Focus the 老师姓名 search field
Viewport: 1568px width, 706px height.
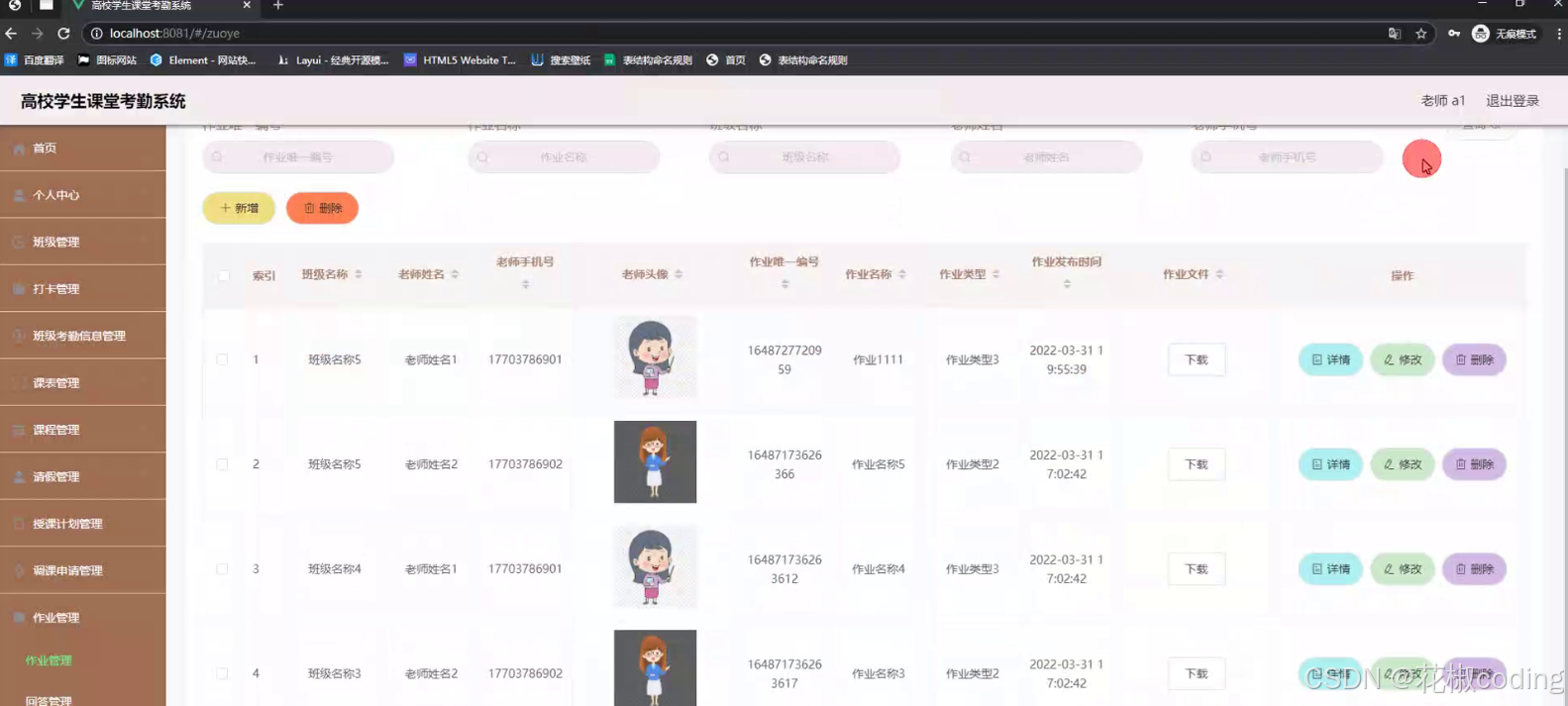pyautogui.click(x=1046, y=157)
